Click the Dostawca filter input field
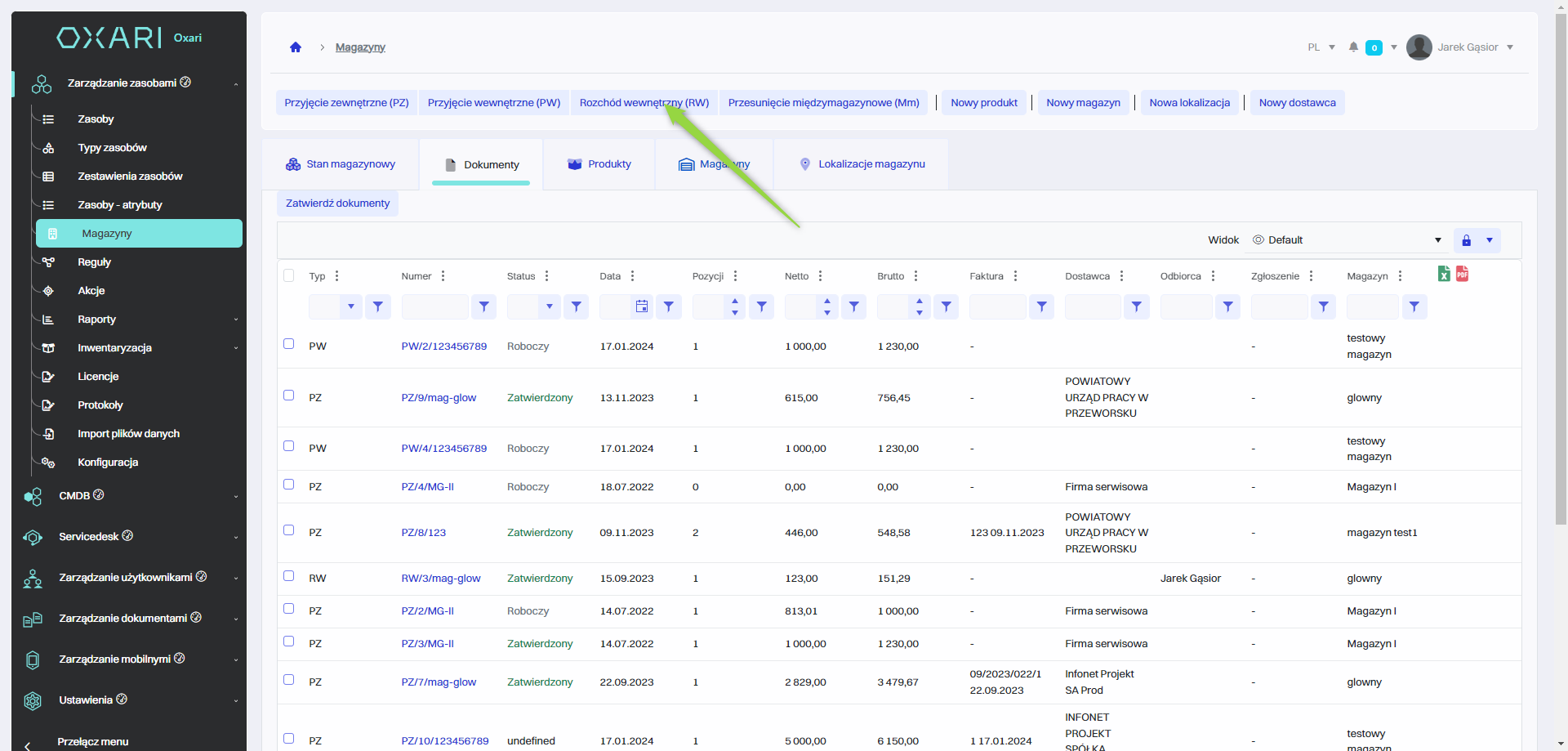Image resolution: width=1568 pixels, height=751 pixels. (1092, 306)
